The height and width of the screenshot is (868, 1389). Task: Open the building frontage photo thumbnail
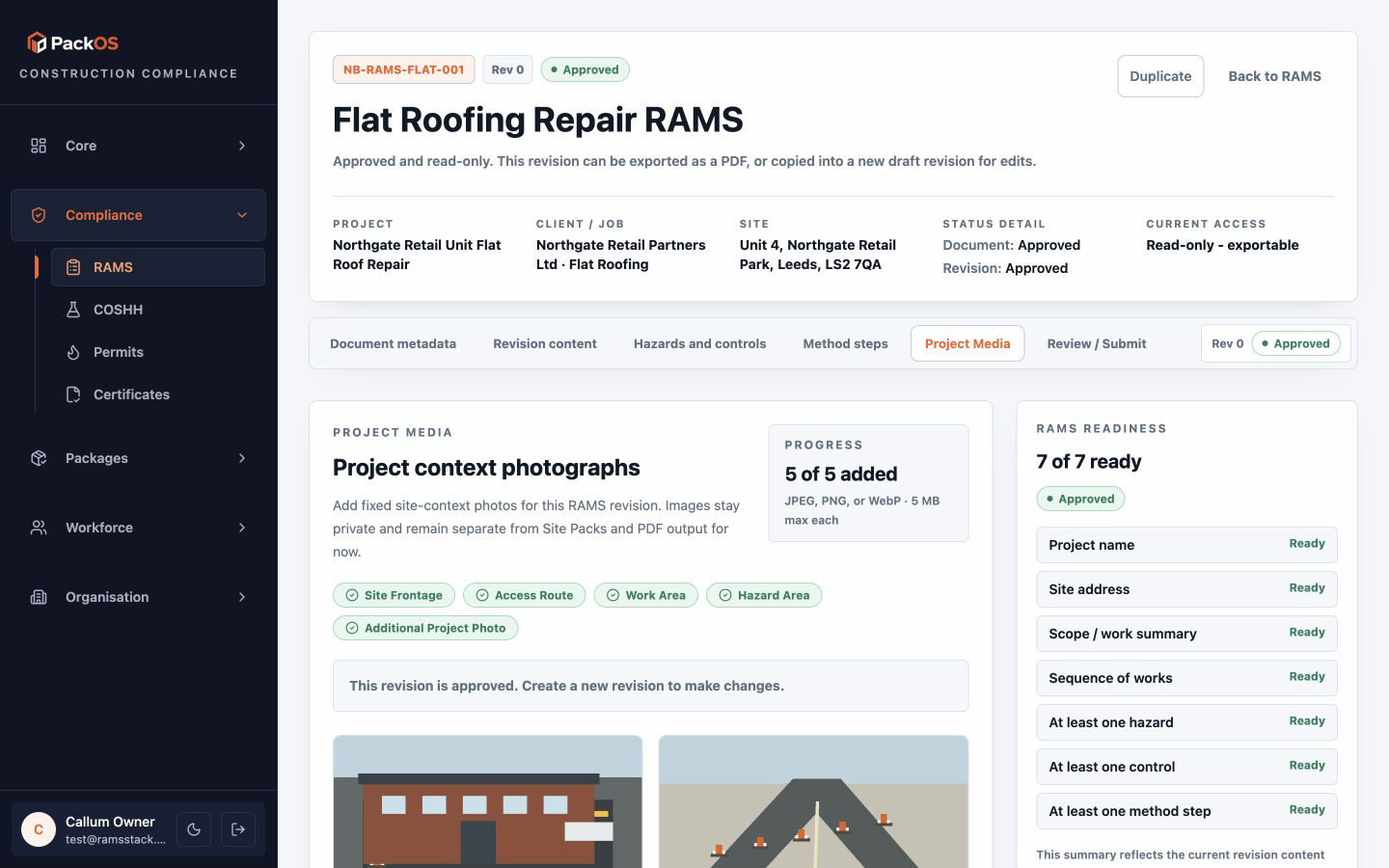(x=487, y=801)
